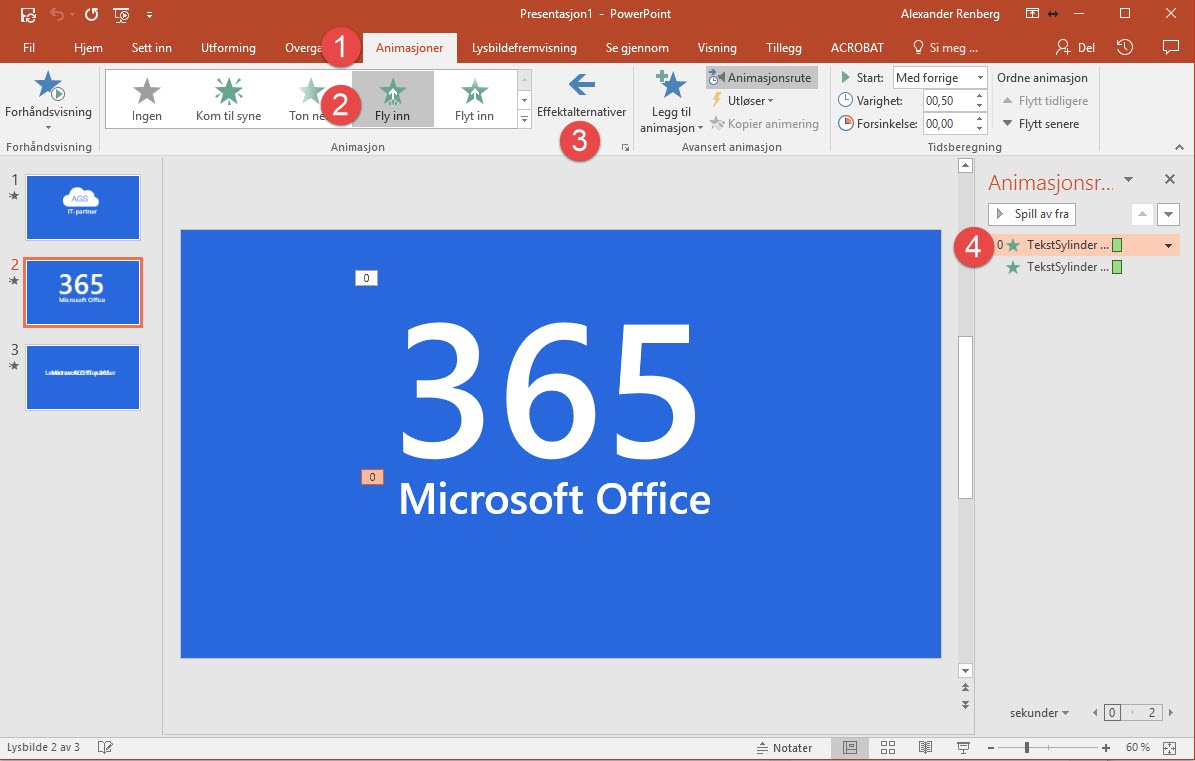Switch to the Sett inn tab
This screenshot has width=1195, height=761.
[152, 47]
